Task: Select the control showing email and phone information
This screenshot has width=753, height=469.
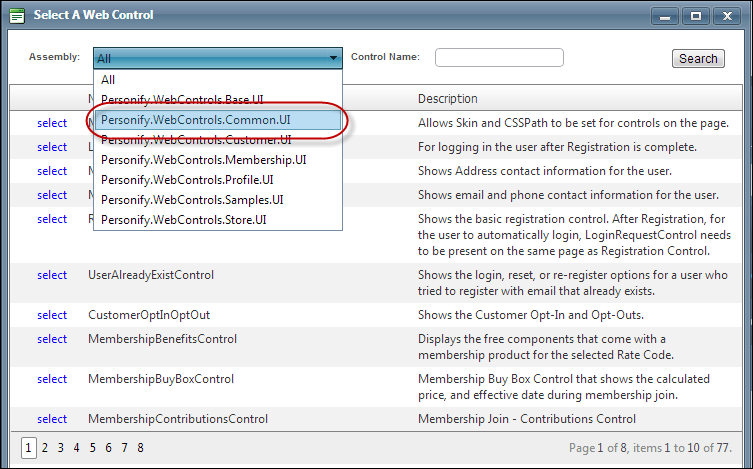Action: 52,195
